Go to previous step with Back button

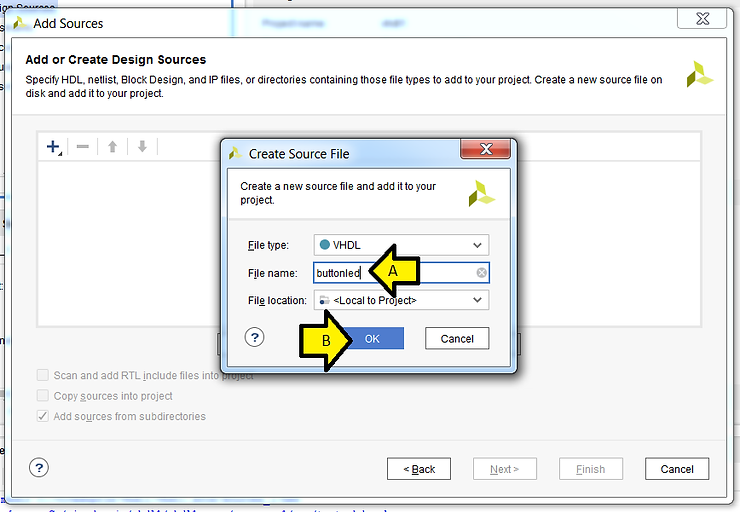[x=419, y=469]
